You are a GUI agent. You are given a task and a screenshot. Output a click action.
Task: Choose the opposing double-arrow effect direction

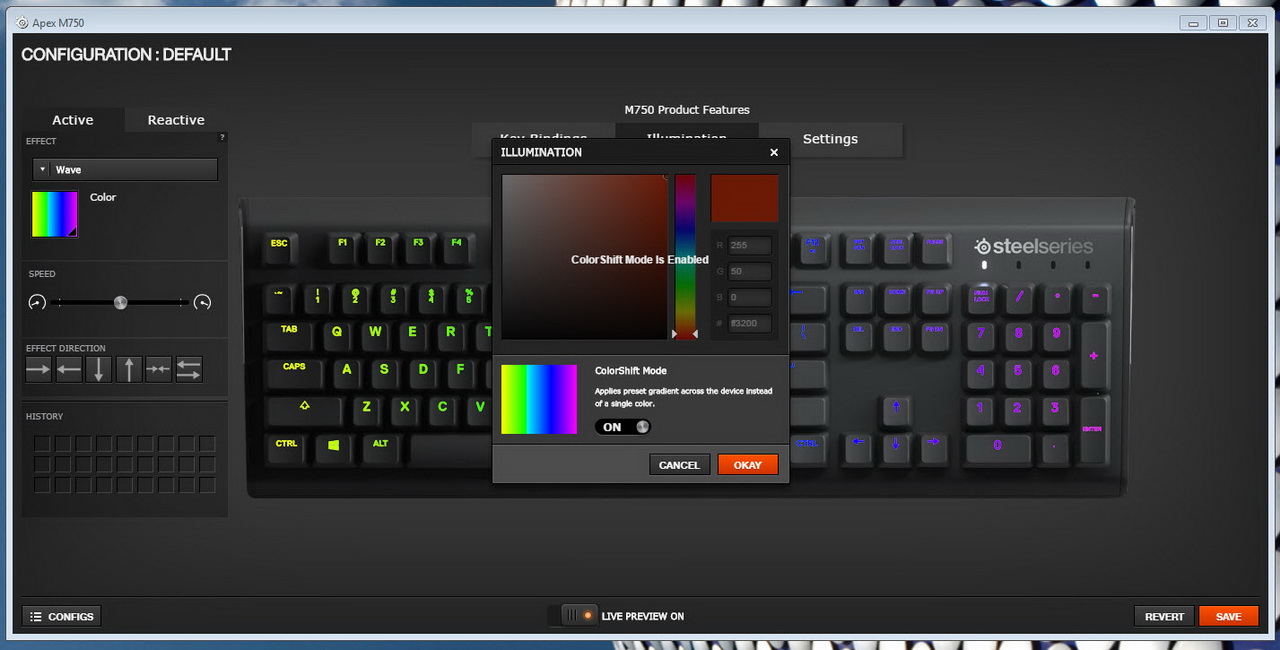189,369
